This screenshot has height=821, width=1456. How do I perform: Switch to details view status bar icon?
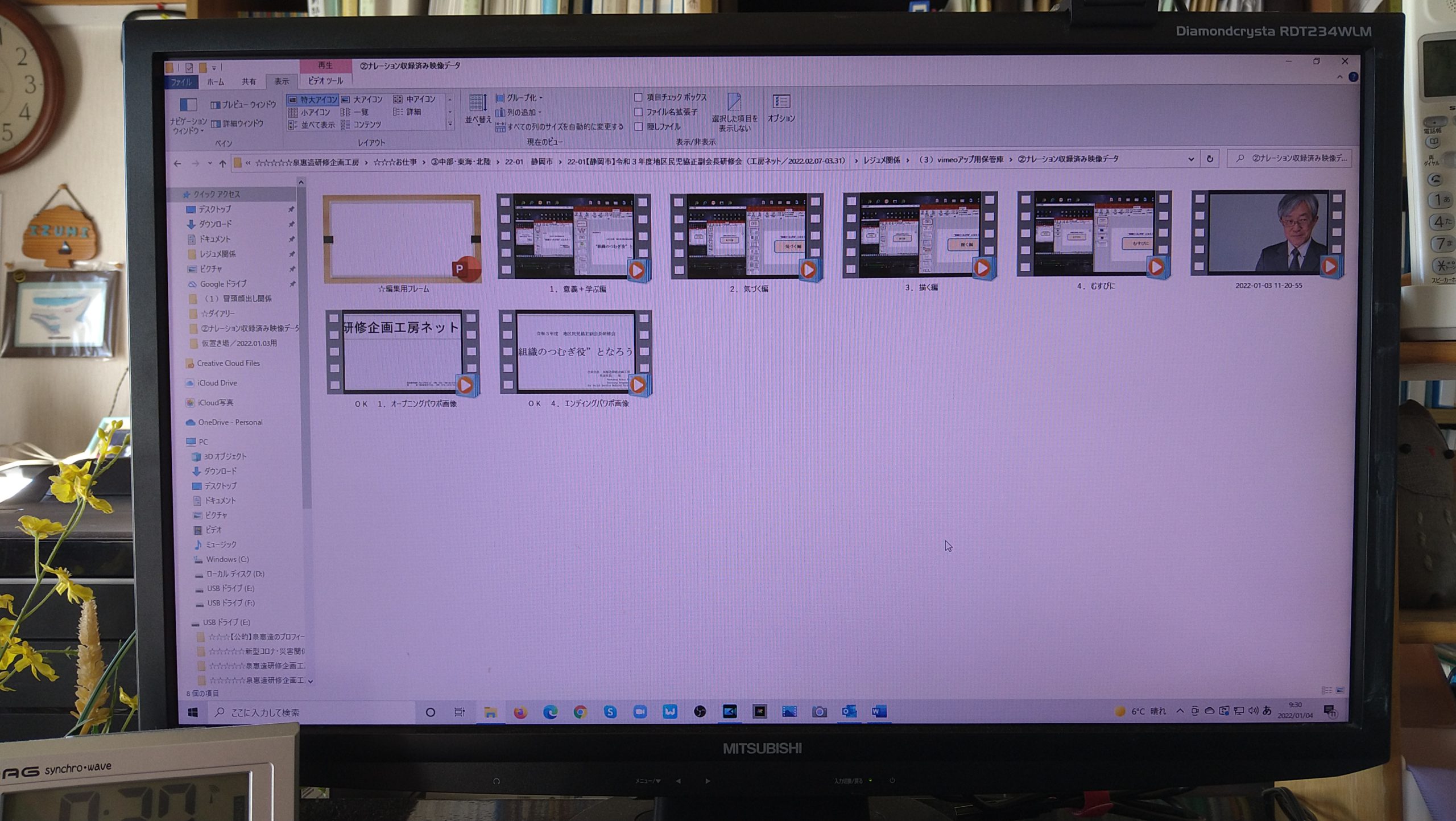[1326, 690]
